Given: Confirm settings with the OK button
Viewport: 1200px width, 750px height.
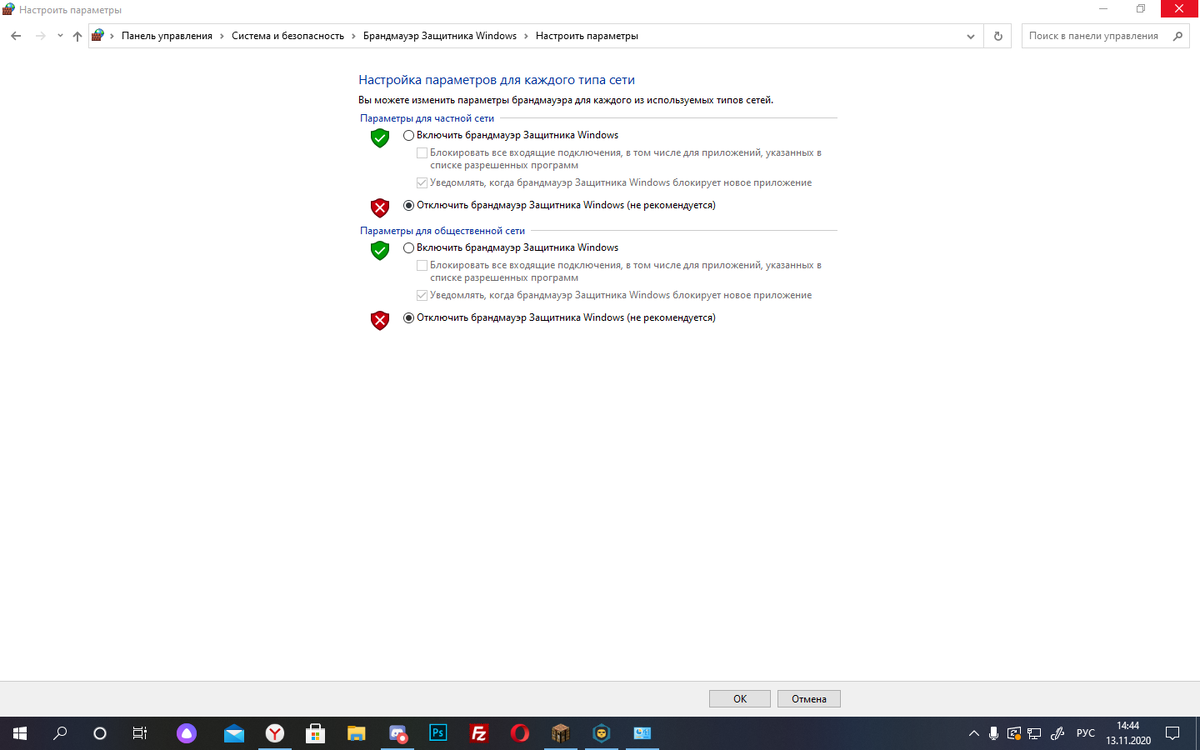Looking at the screenshot, I should pos(740,699).
